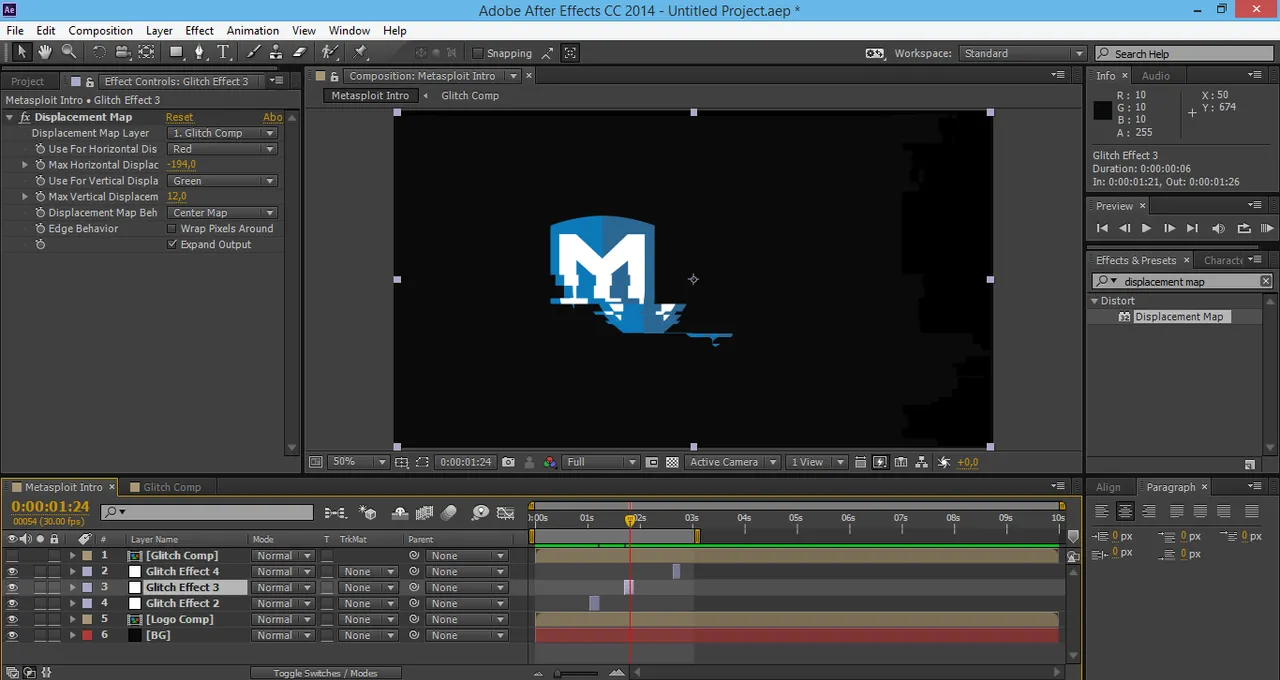Toggle the motion blur enable icon

coord(449,513)
